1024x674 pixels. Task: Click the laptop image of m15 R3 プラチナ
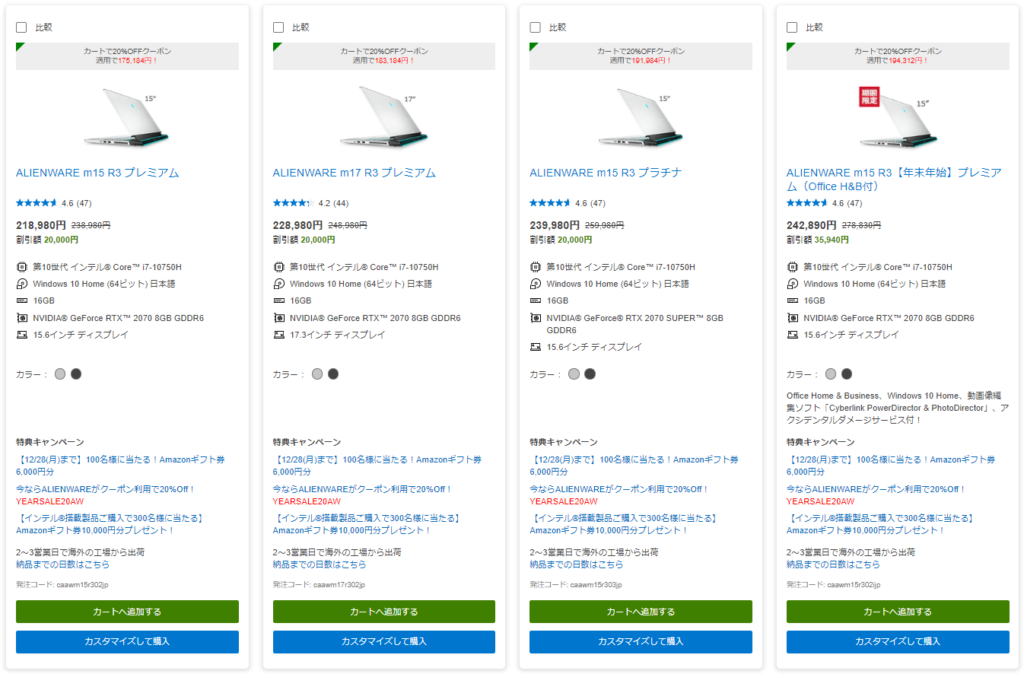pyautogui.click(x=641, y=117)
